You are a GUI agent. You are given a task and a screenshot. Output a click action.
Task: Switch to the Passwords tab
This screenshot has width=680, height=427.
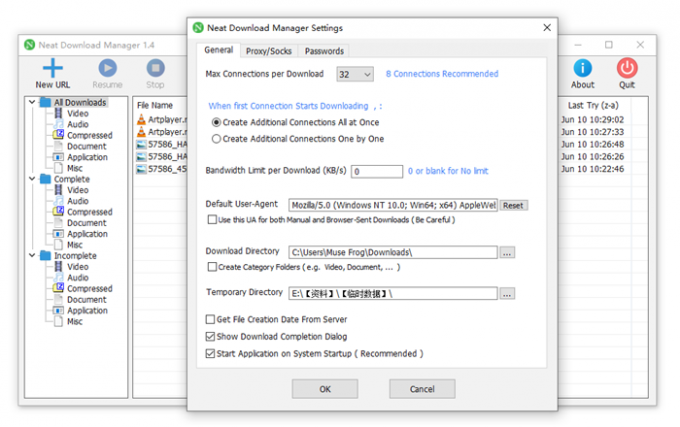click(324, 51)
